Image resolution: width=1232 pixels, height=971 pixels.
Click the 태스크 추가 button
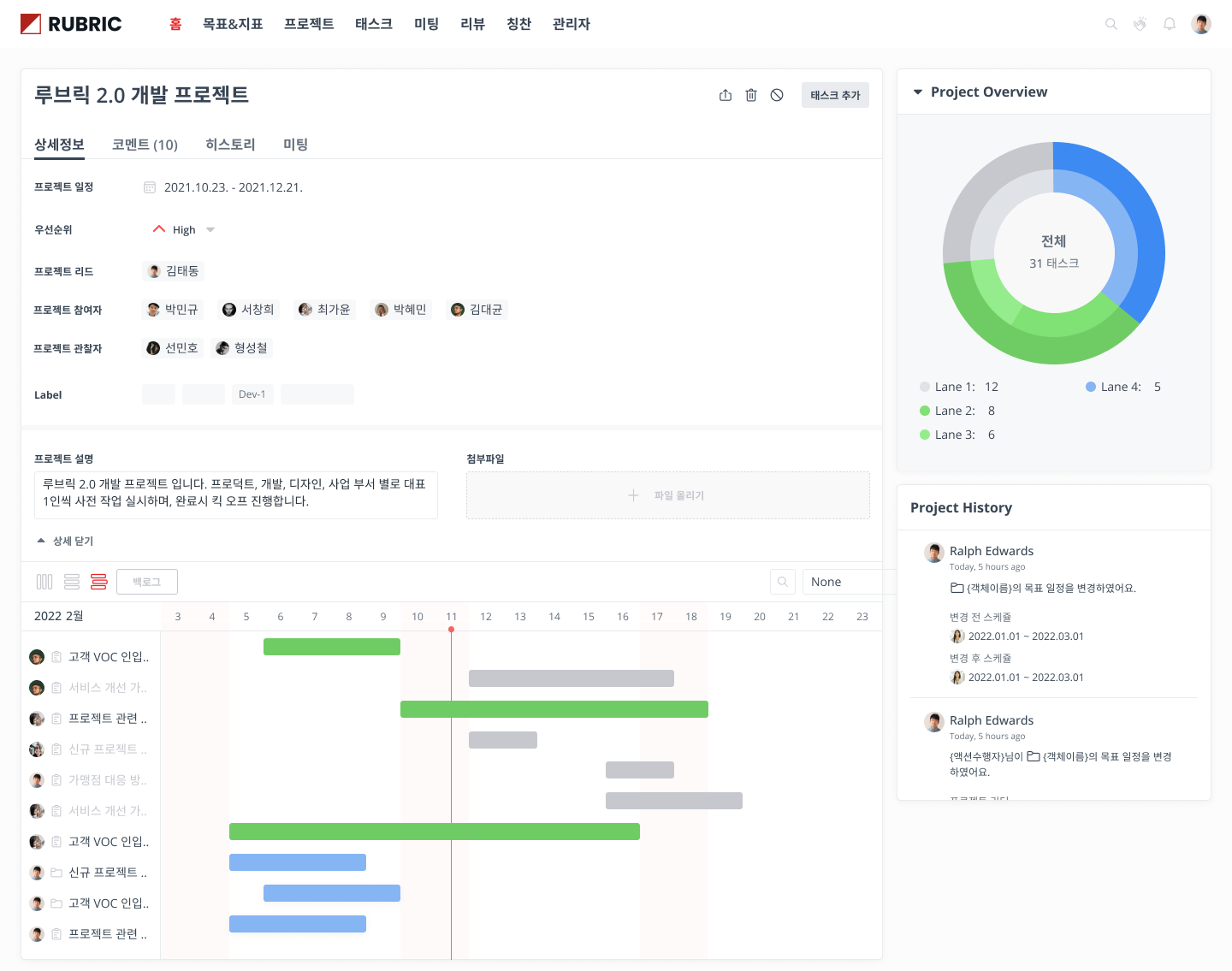pyautogui.click(x=835, y=95)
